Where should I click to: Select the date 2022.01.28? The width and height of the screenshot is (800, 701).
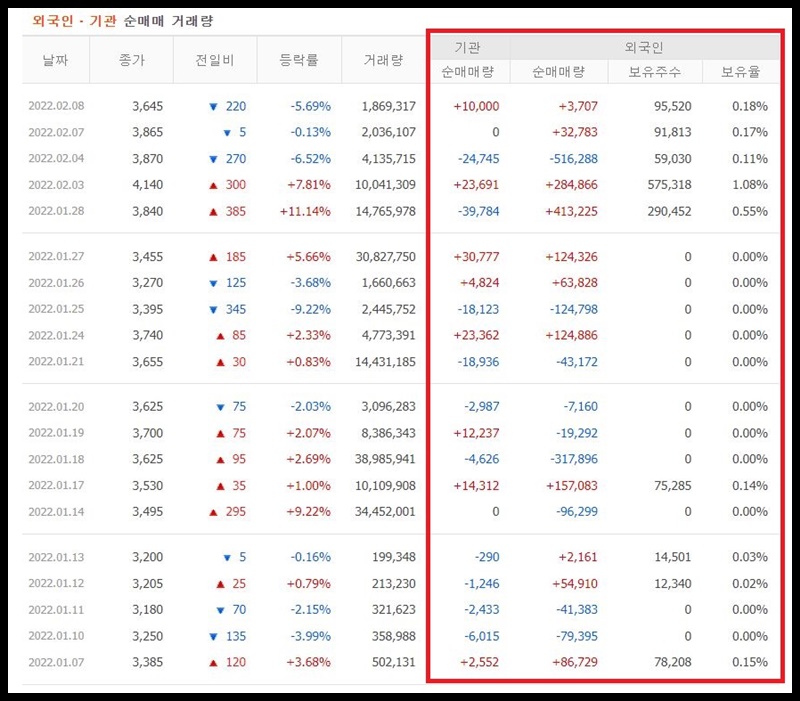pyautogui.click(x=56, y=211)
